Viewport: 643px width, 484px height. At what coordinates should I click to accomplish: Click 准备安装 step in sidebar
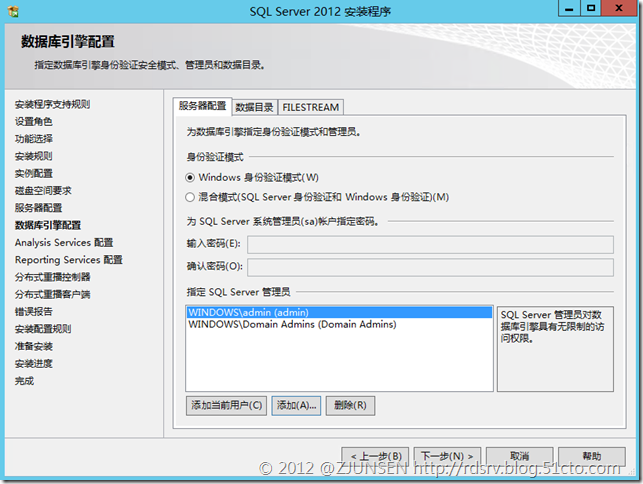pos(34,346)
